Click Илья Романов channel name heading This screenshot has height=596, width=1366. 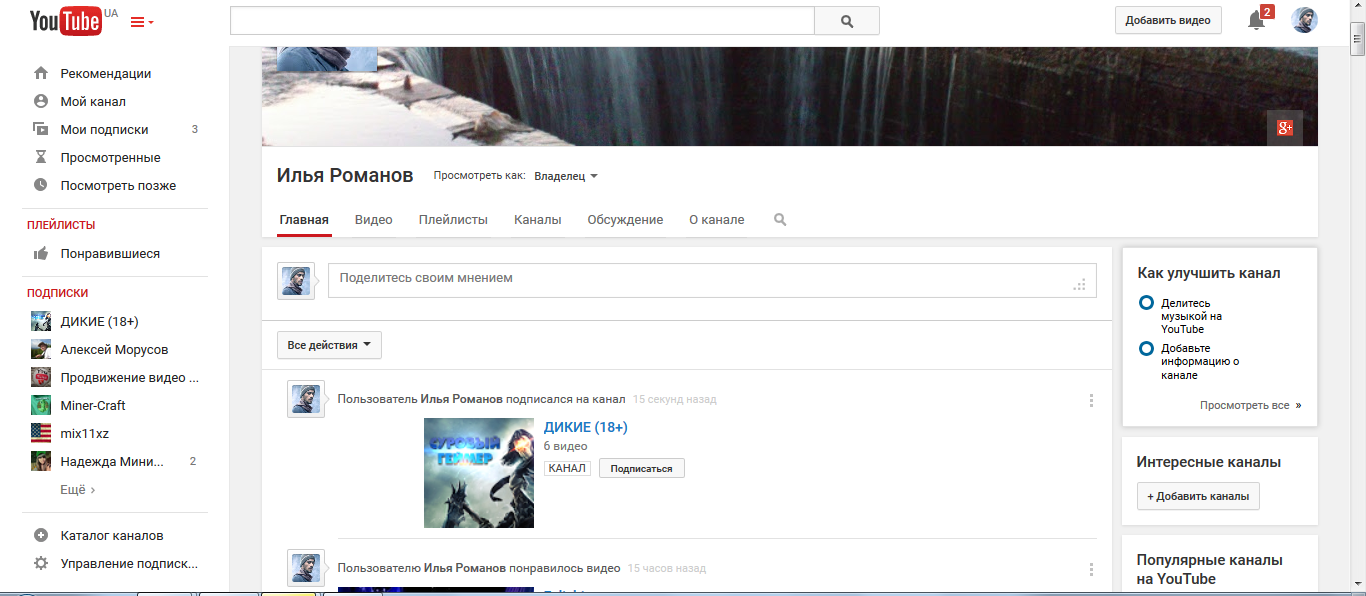(345, 176)
